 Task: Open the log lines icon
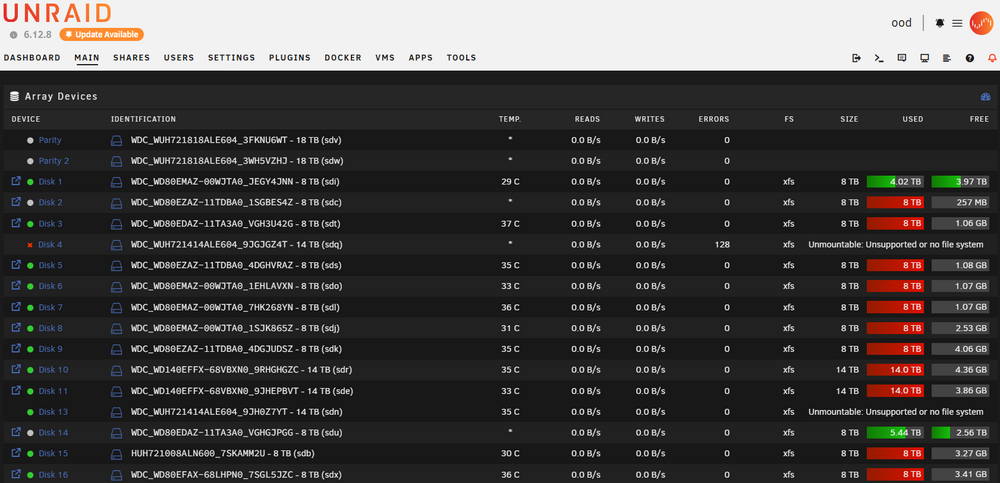click(947, 58)
